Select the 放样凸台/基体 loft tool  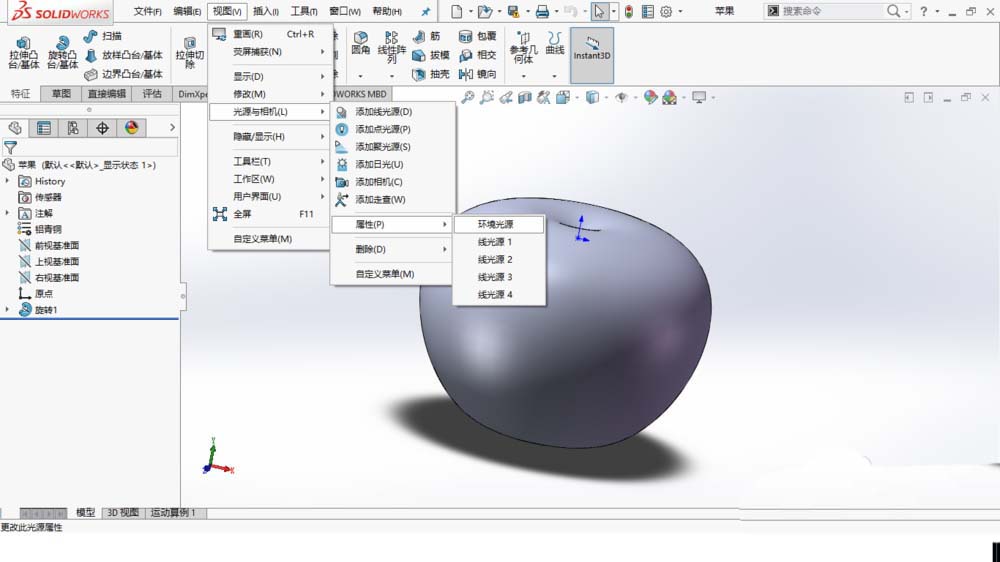pyautogui.click(x=124, y=55)
